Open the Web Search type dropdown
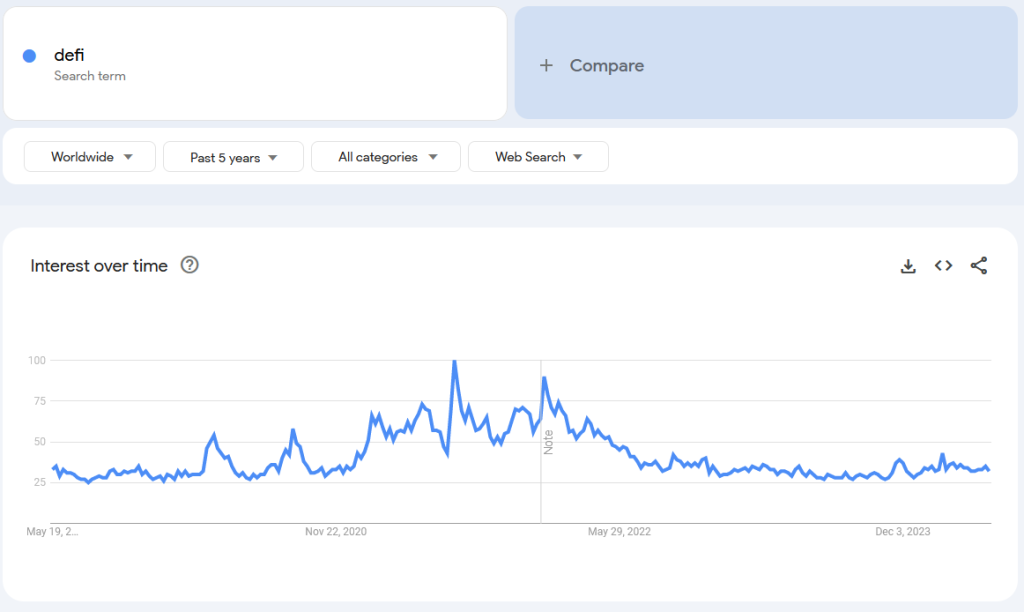This screenshot has height=612, width=1024. click(x=538, y=157)
